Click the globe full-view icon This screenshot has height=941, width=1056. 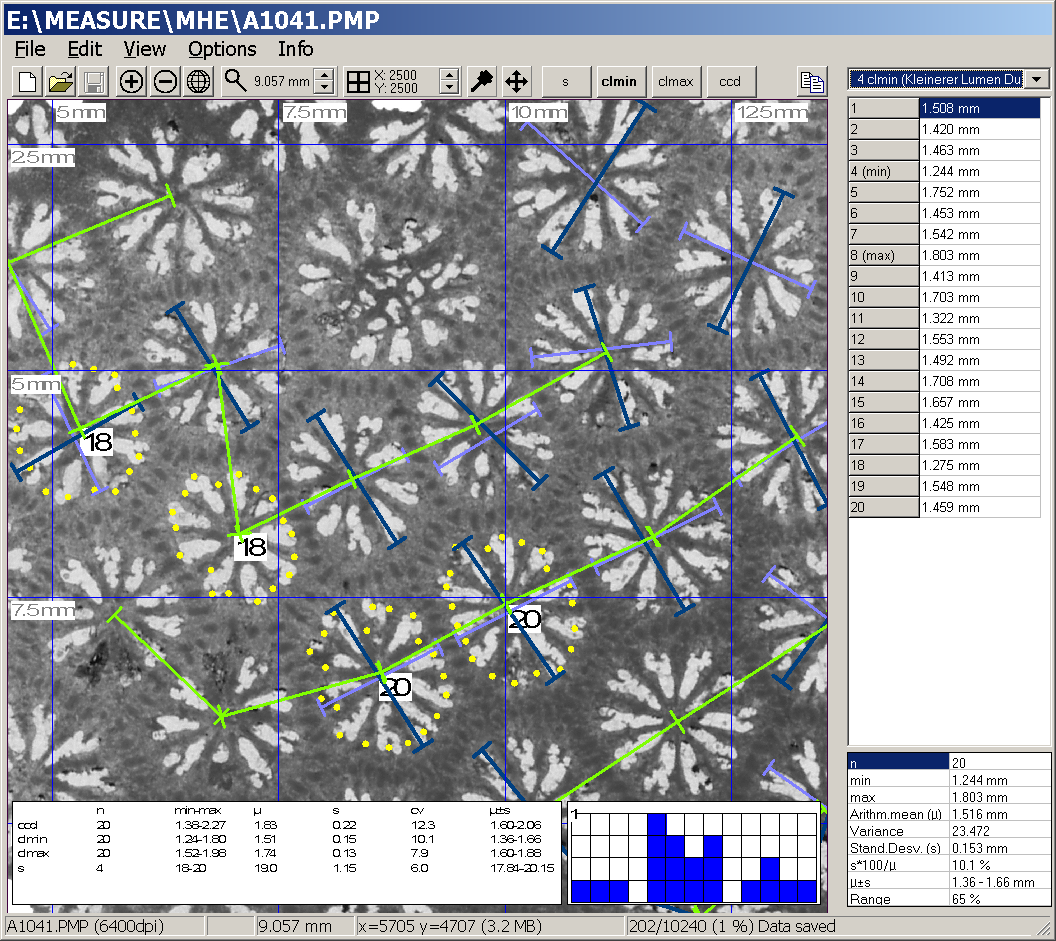point(198,82)
